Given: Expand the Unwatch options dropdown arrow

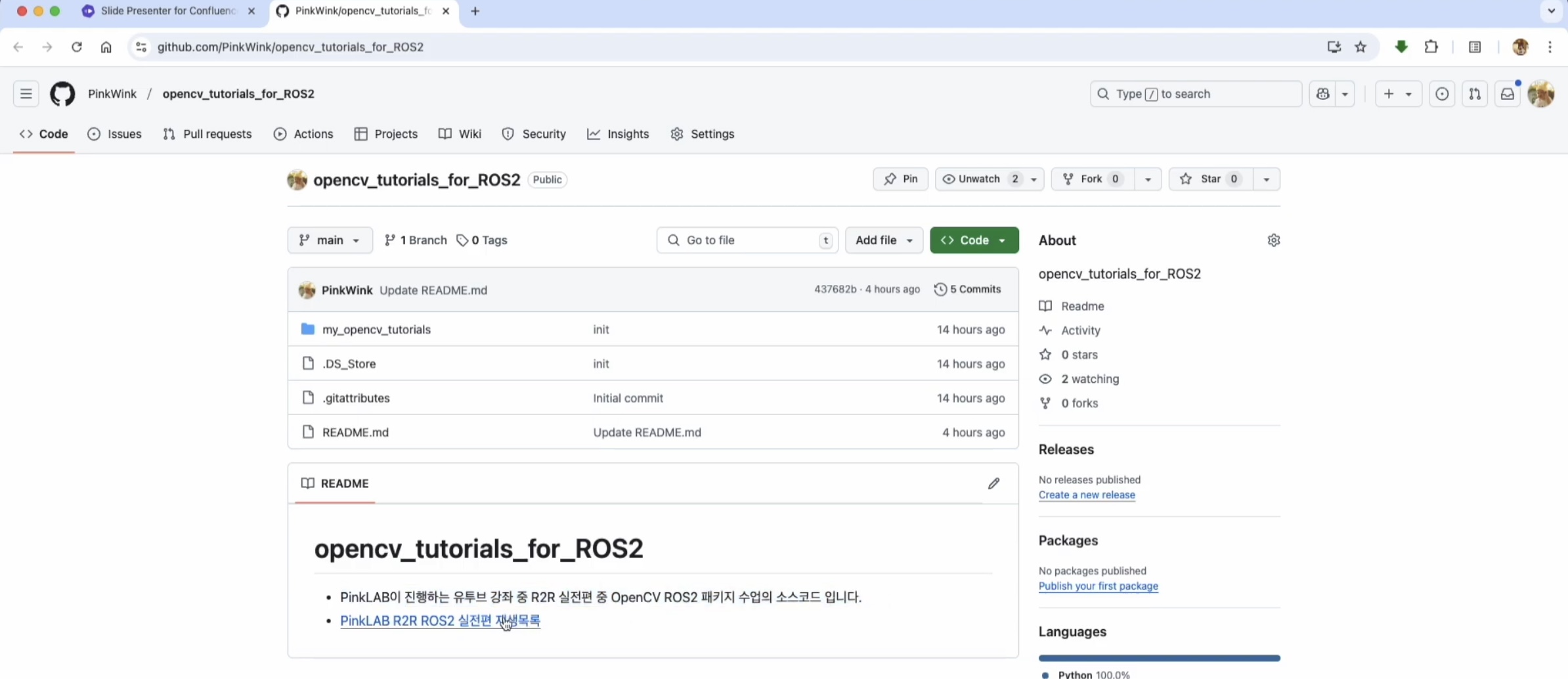Looking at the screenshot, I should [1034, 179].
